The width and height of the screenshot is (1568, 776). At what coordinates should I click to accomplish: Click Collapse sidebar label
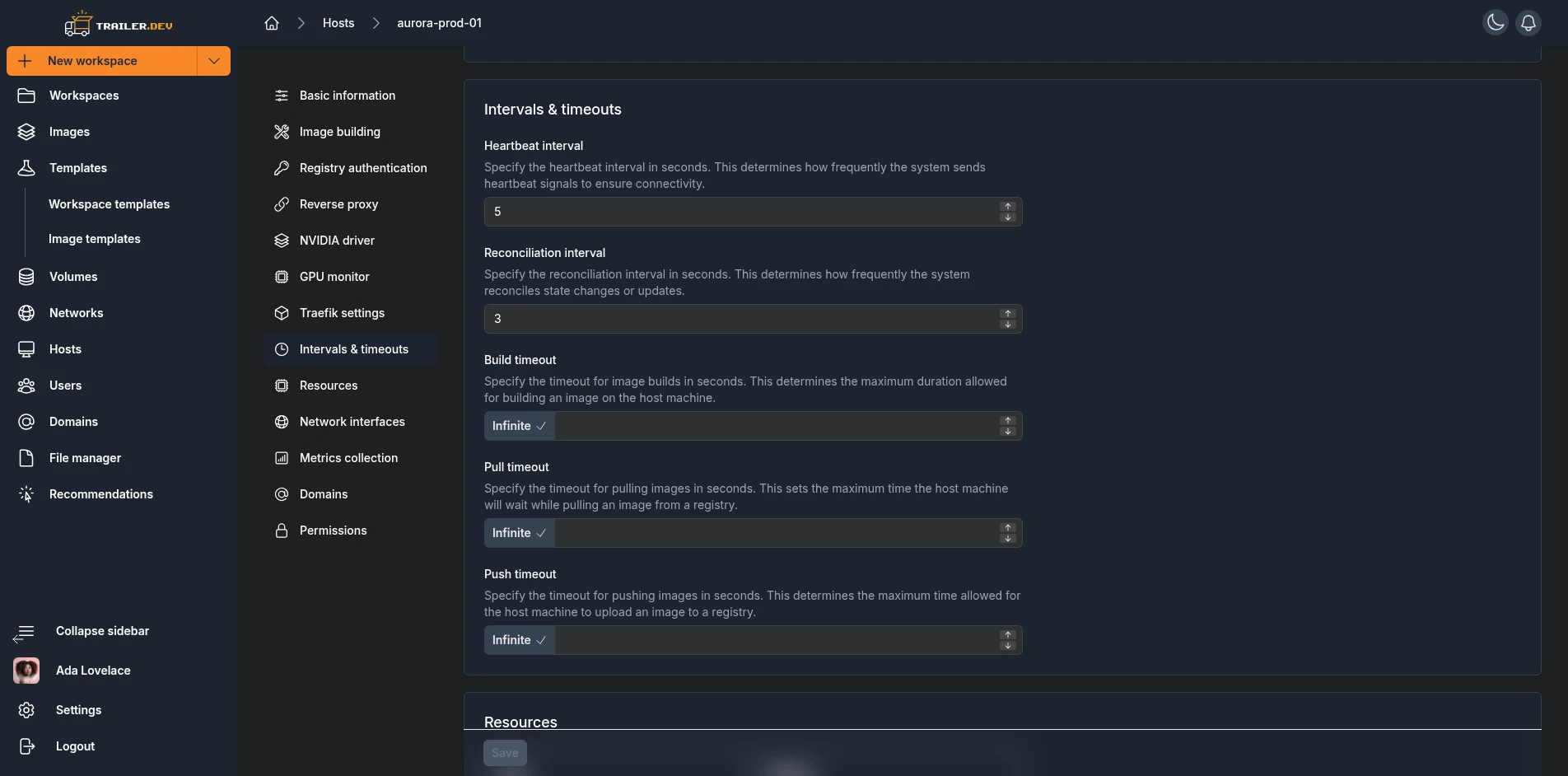[x=102, y=631]
